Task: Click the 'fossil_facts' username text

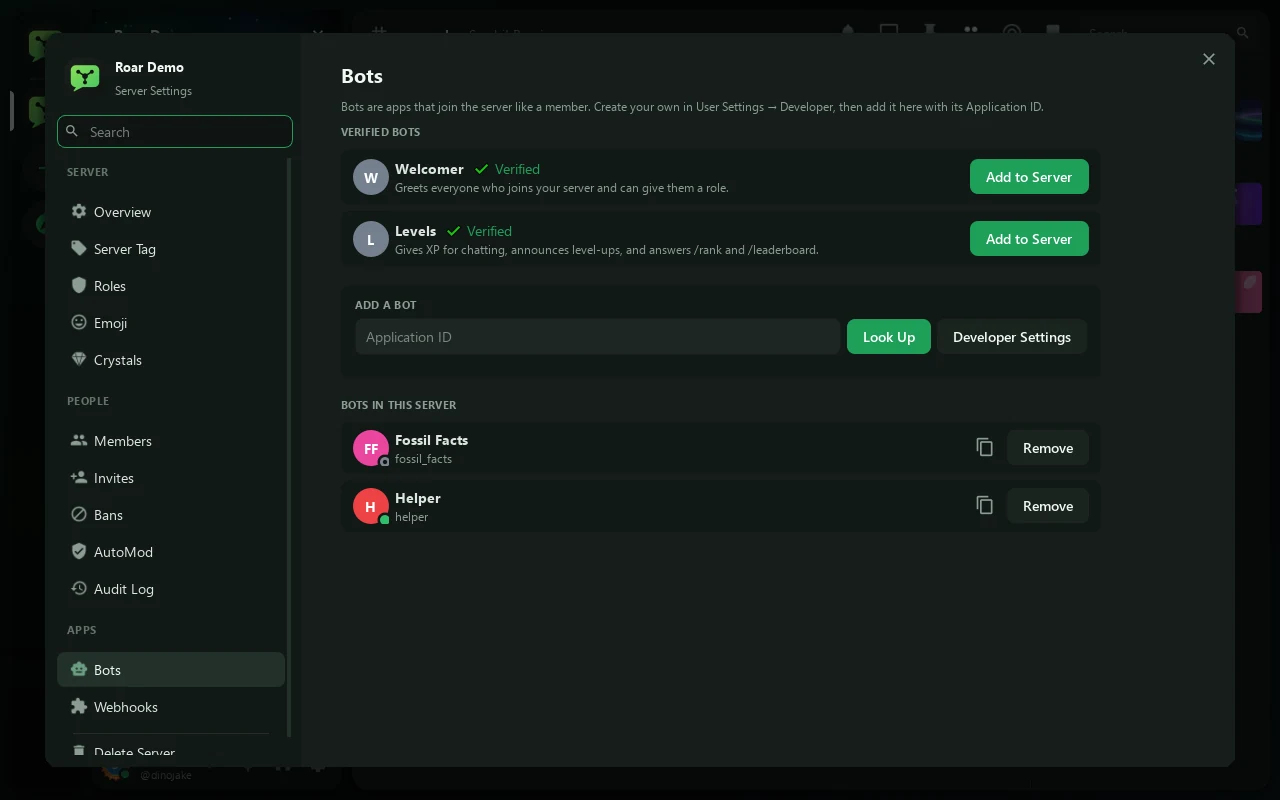Action: 423,459
